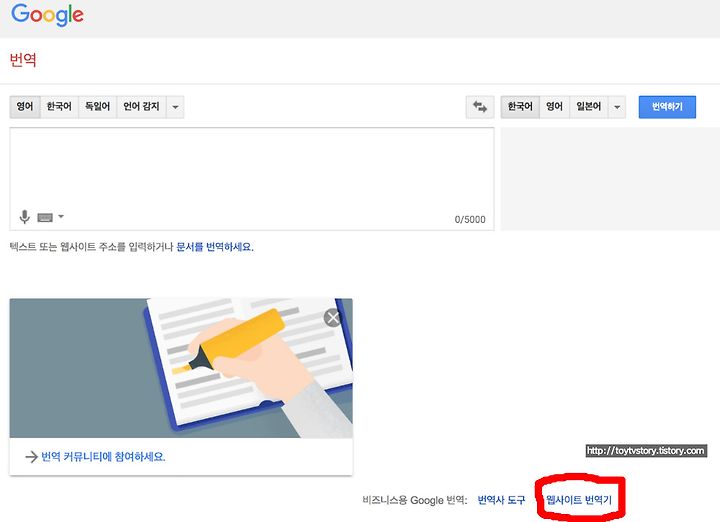Click the 비즈니스용 Google 번역 label
This screenshot has height=522, width=720.
click(x=415, y=500)
